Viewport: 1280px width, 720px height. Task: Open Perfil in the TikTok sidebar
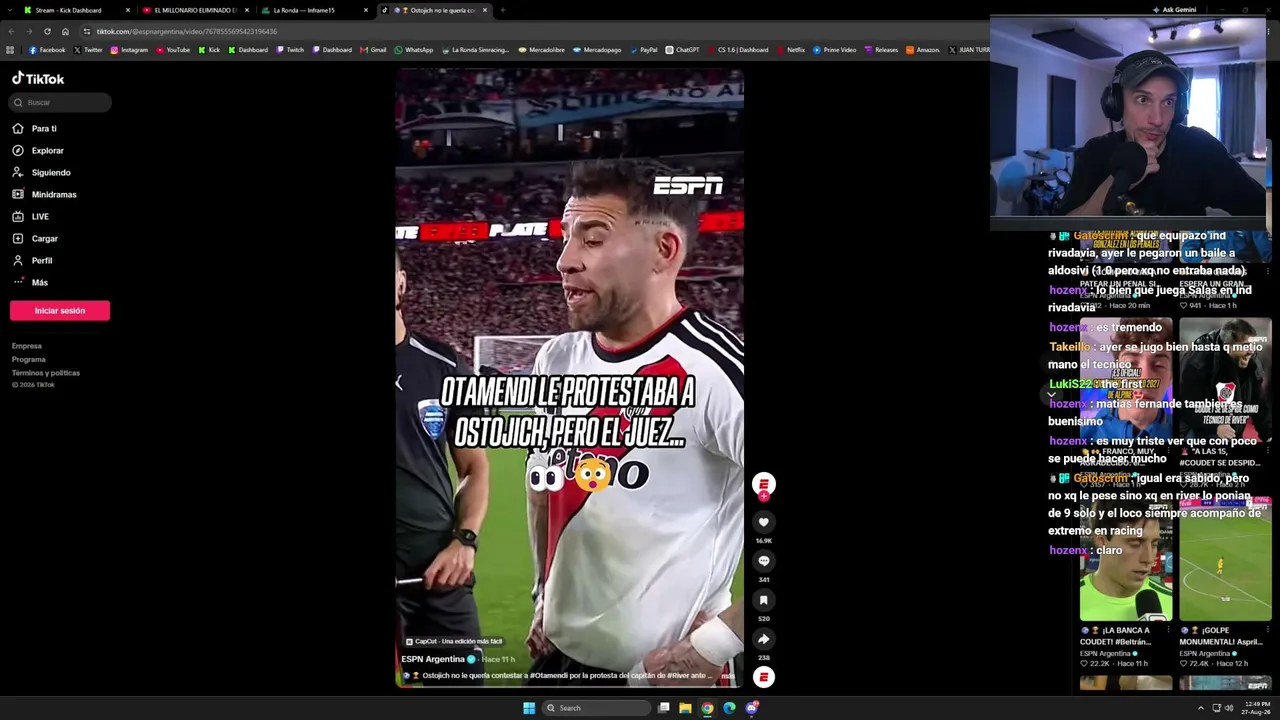[32, 260]
